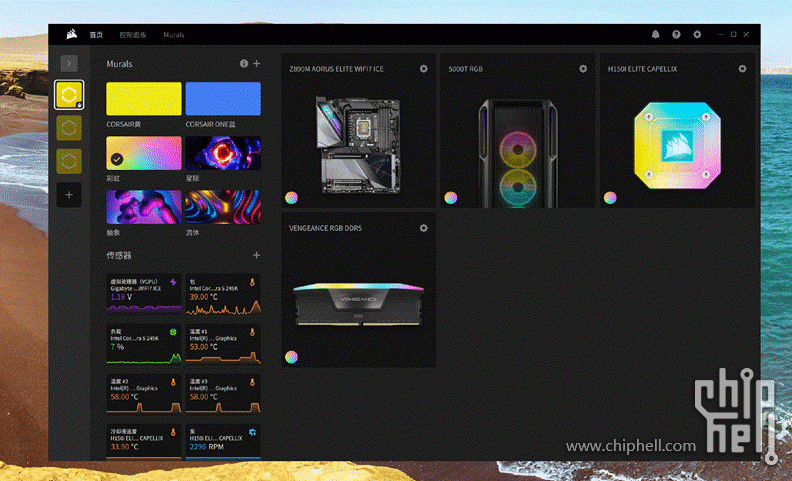
Task: Add a new profile with the sidebar plus
Action: coord(69,195)
